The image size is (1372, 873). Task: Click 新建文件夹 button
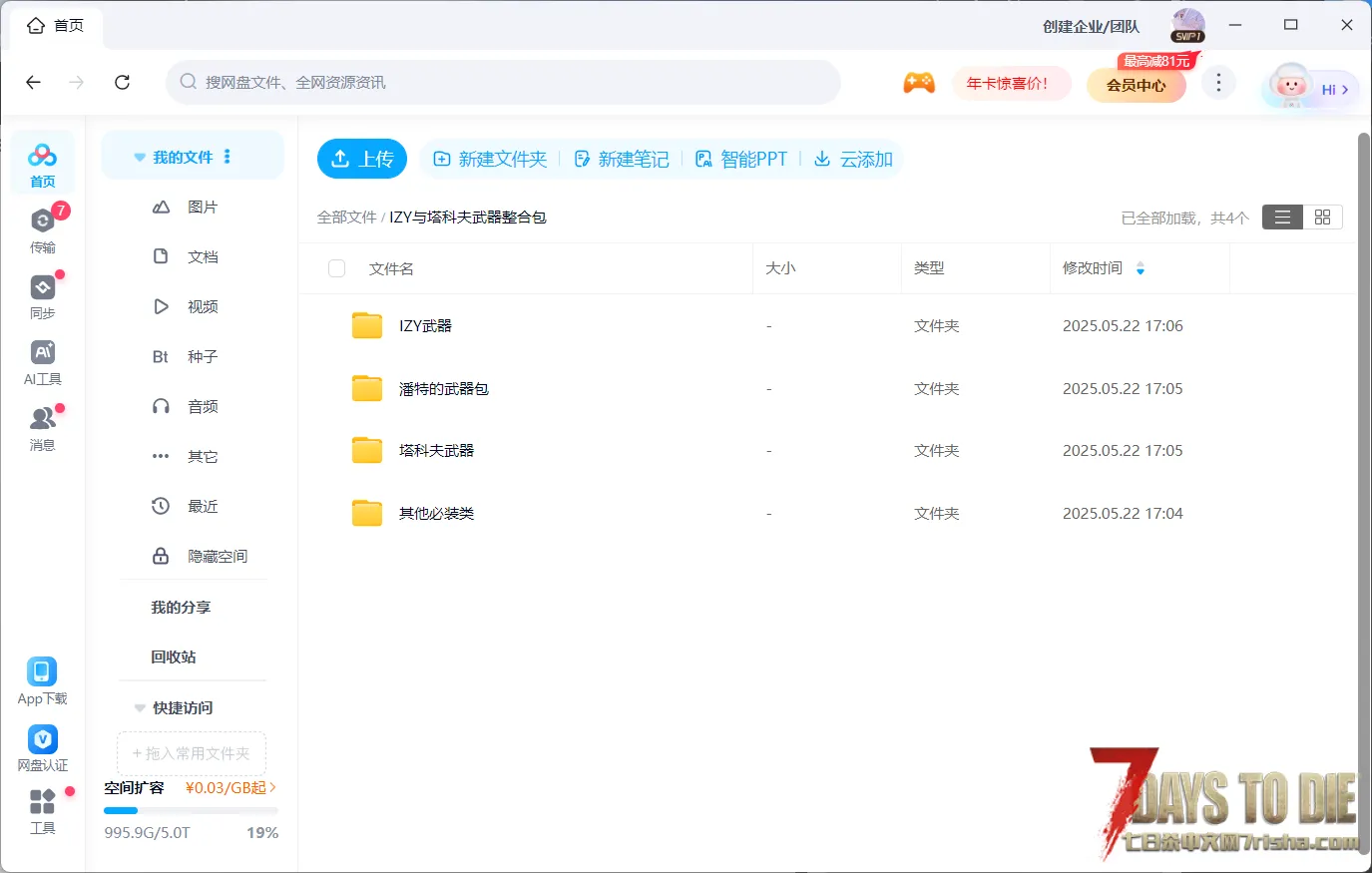coord(490,159)
